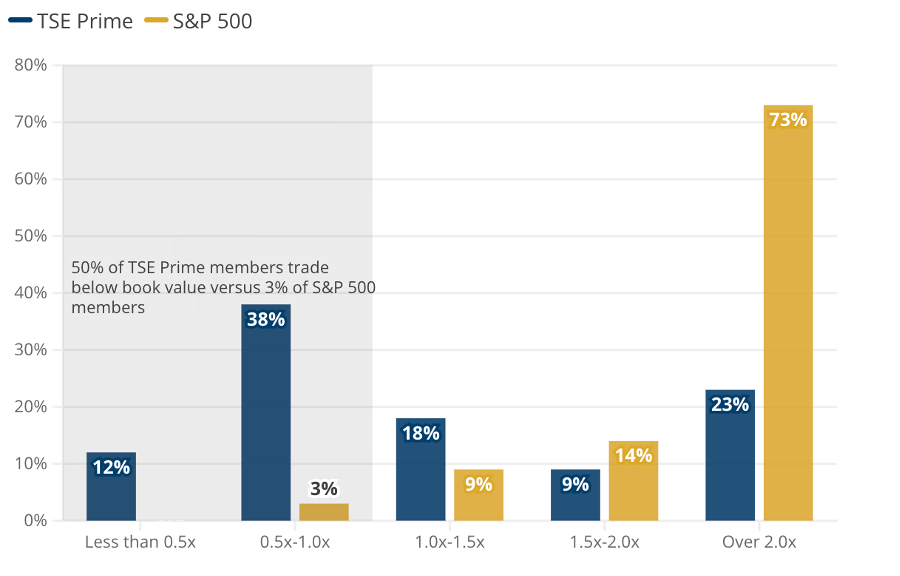This screenshot has height=576, width=900.
Task: Select the 14% S&P 500 bar
Action: coord(633,481)
